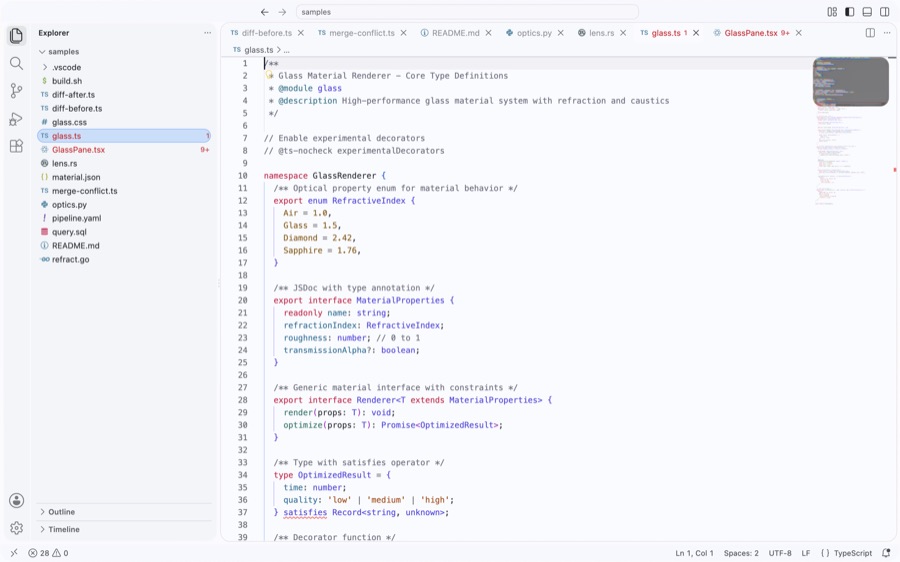Click Ln 1, Col 1 in status bar
Viewport: 900px width, 562px height.
(x=694, y=553)
